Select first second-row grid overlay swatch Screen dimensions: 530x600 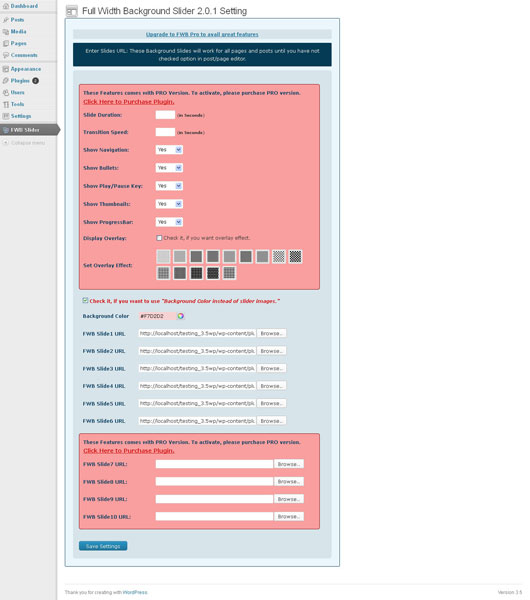(163, 273)
